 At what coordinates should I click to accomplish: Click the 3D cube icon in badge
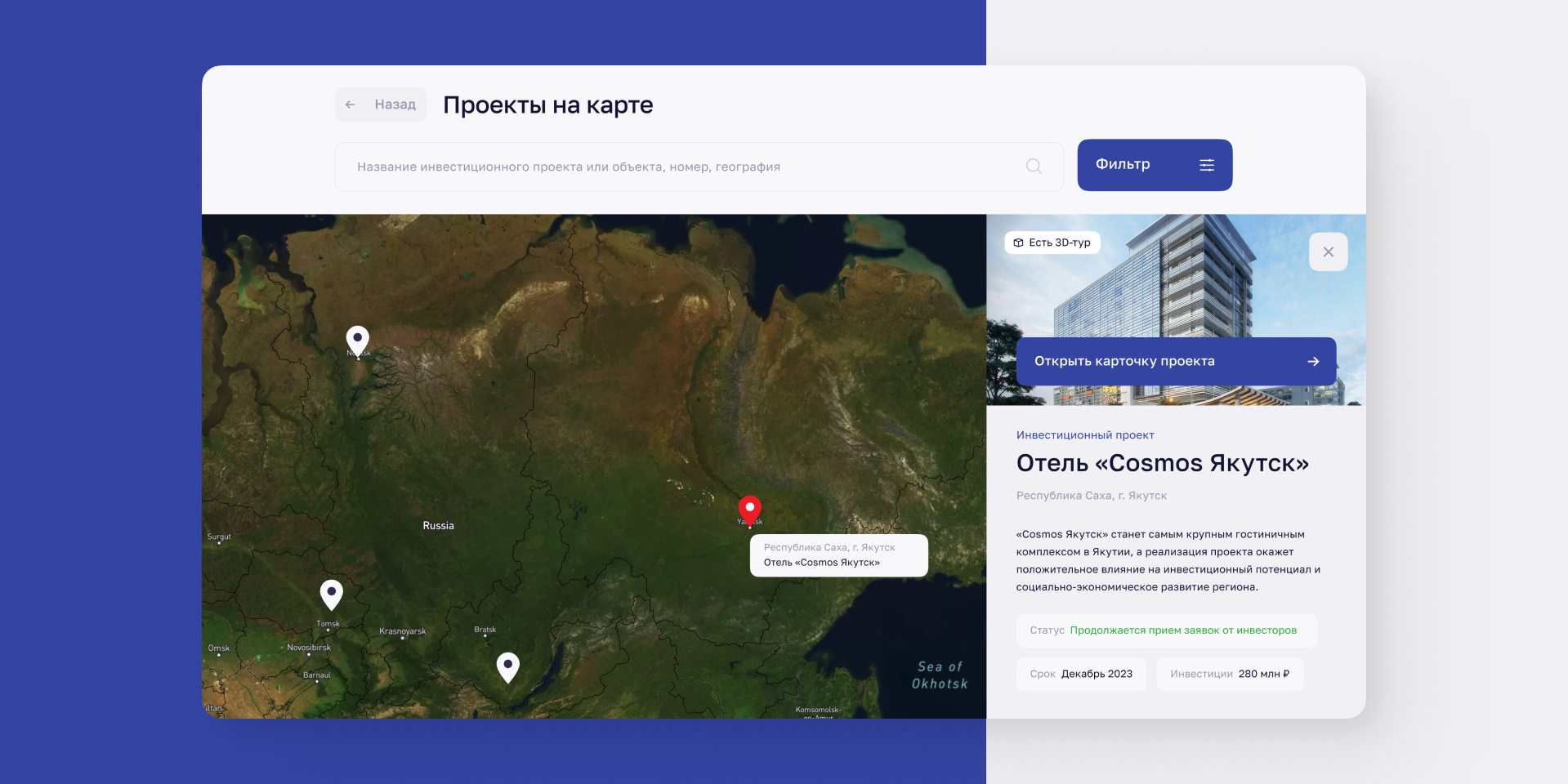[x=1018, y=243]
